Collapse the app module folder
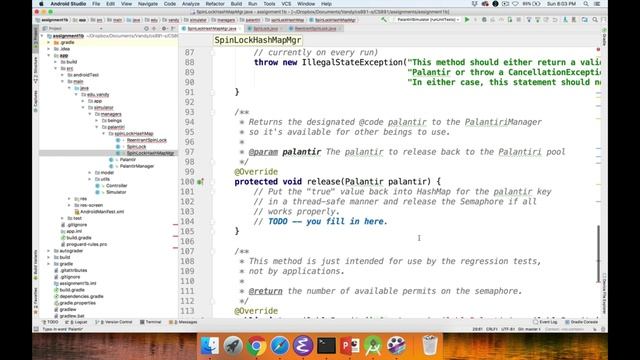The image size is (640, 360). tap(49, 56)
